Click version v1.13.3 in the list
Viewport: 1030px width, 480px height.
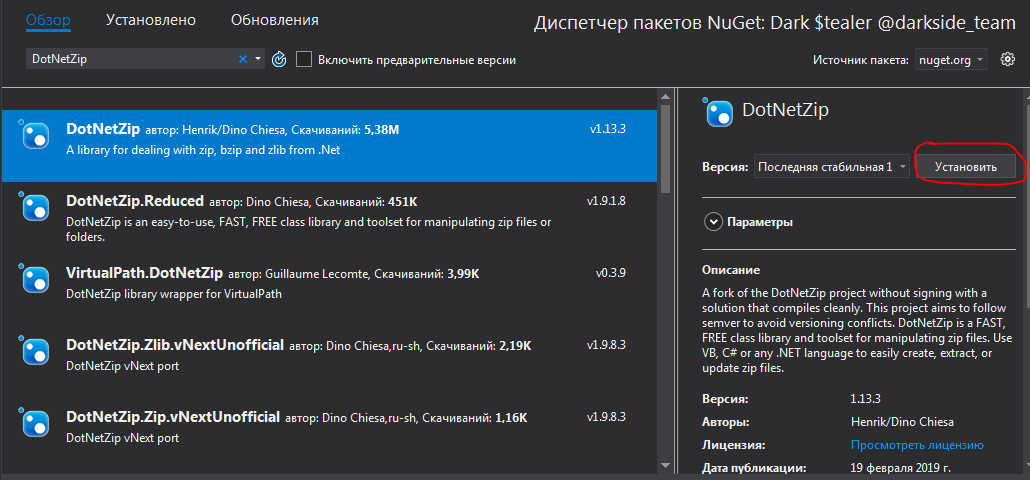(608, 129)
